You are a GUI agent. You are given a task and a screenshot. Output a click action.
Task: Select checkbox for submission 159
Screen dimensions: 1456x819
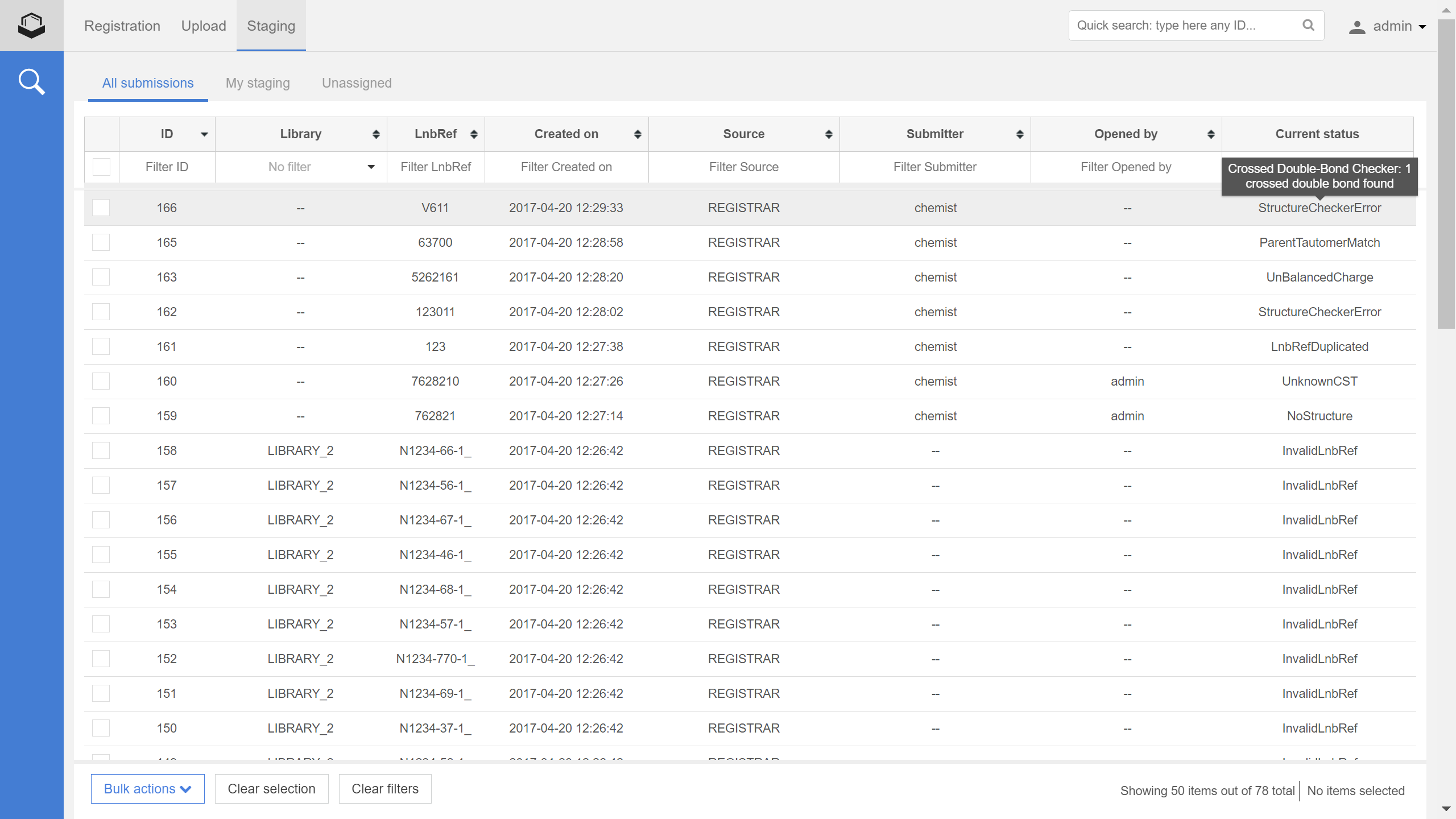click(101, 416)
